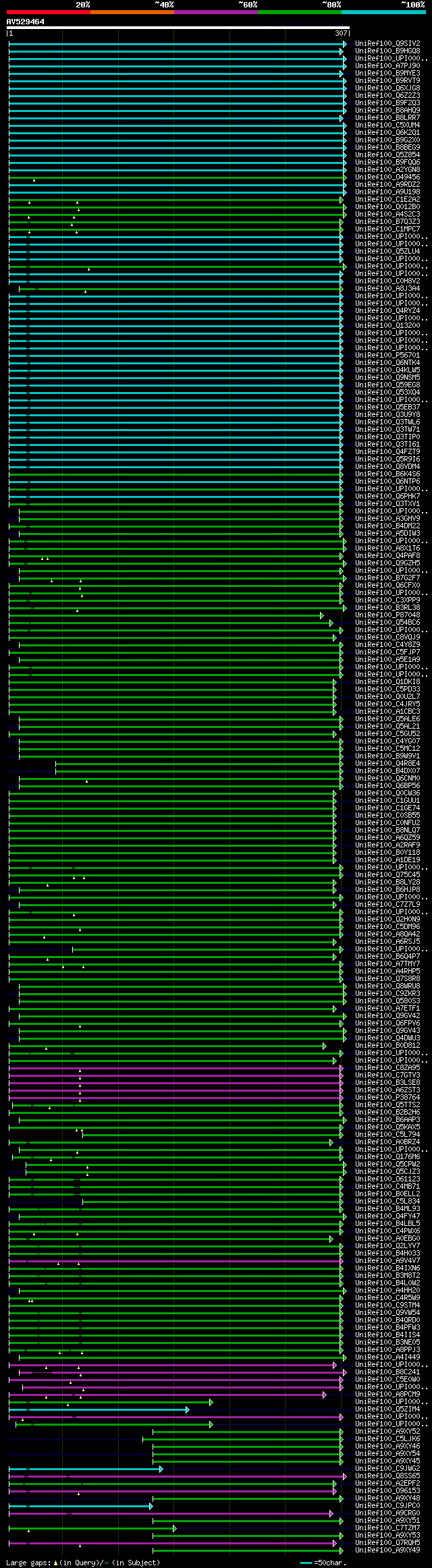432x1568 pixels.
Task: Open hit UniRef100_C5LJK6
Action: pyautogui.click(x=387, y=1439)
